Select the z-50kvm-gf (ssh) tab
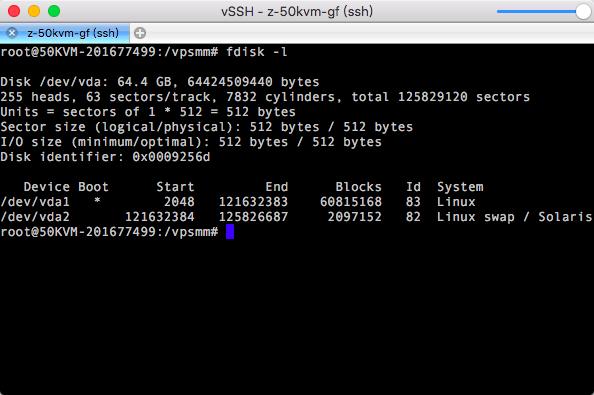This screenshot has width=594, height=395. click(x=65, y=33)
